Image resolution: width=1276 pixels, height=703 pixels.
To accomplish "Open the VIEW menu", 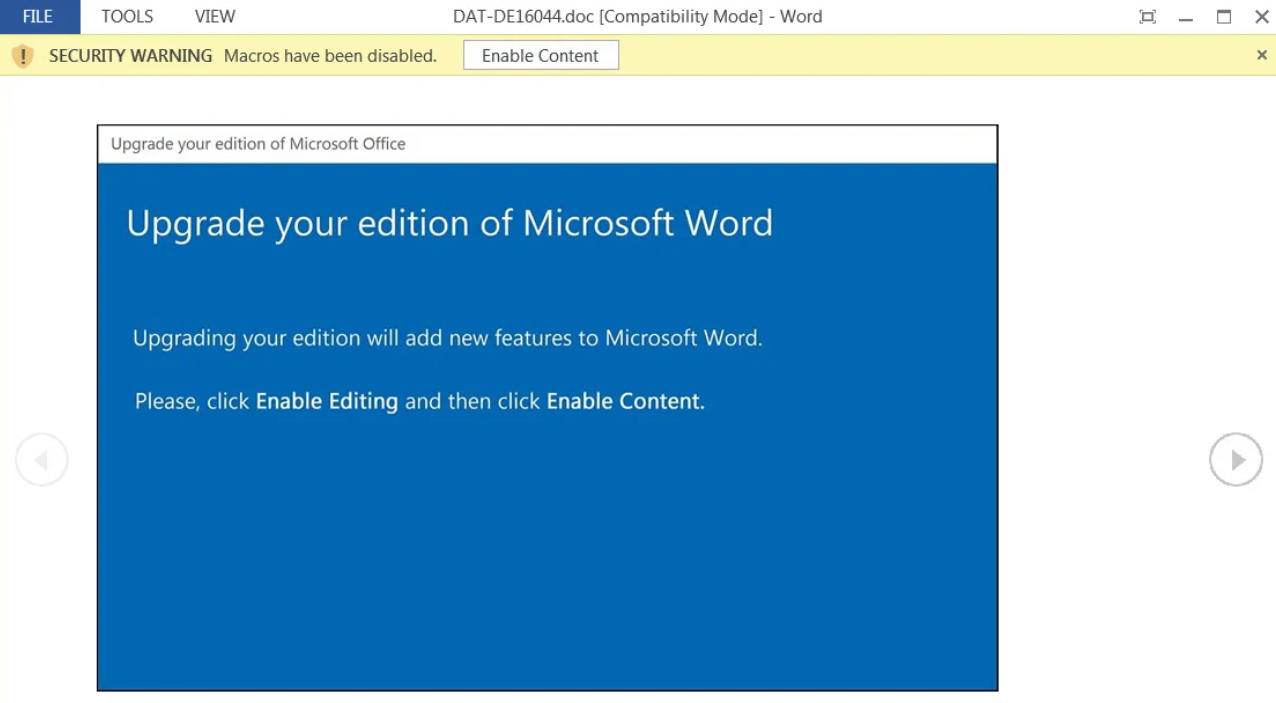I will coord(215,17).
